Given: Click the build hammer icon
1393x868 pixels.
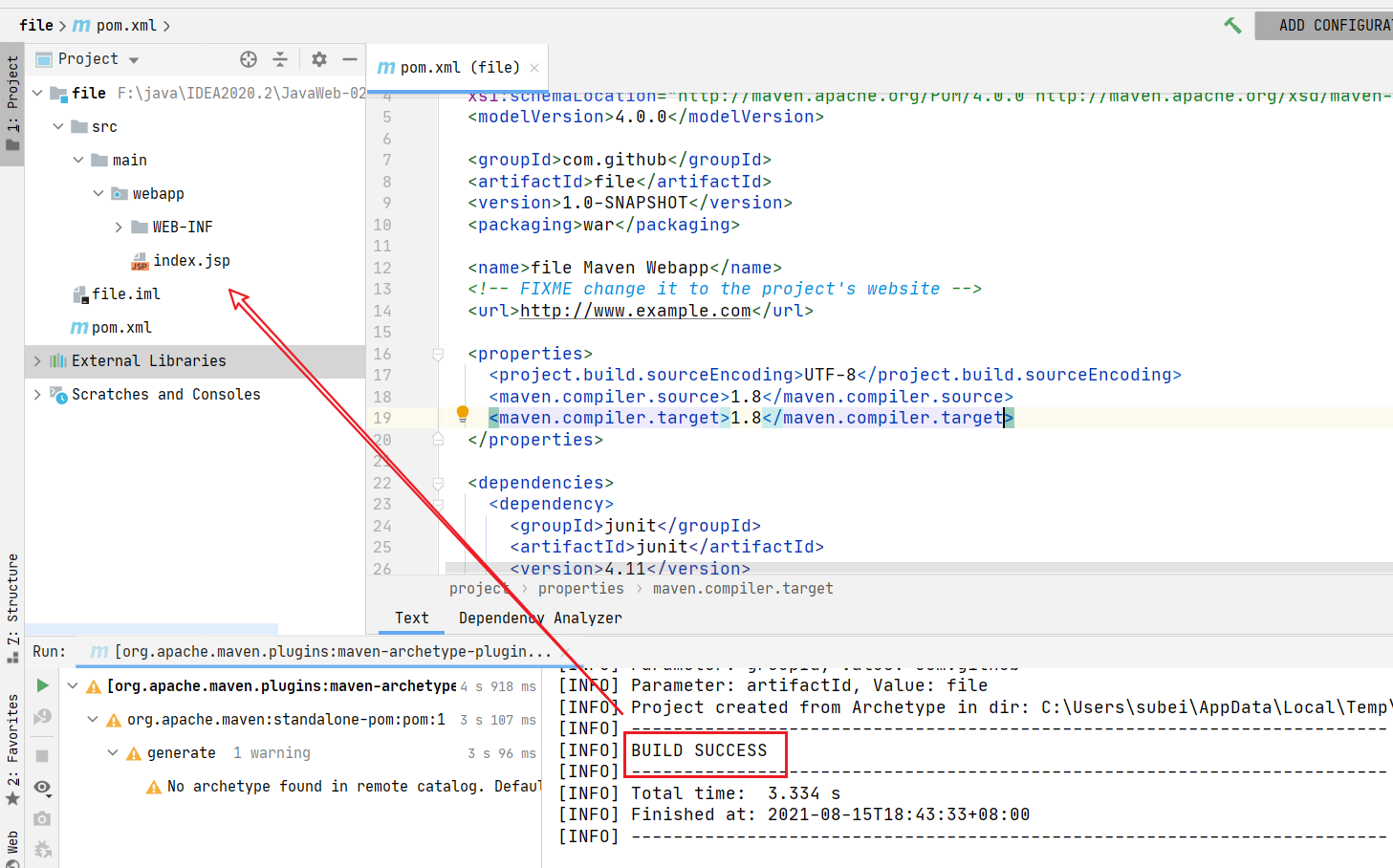Looking at the screenshot, I should point(1232,26).
